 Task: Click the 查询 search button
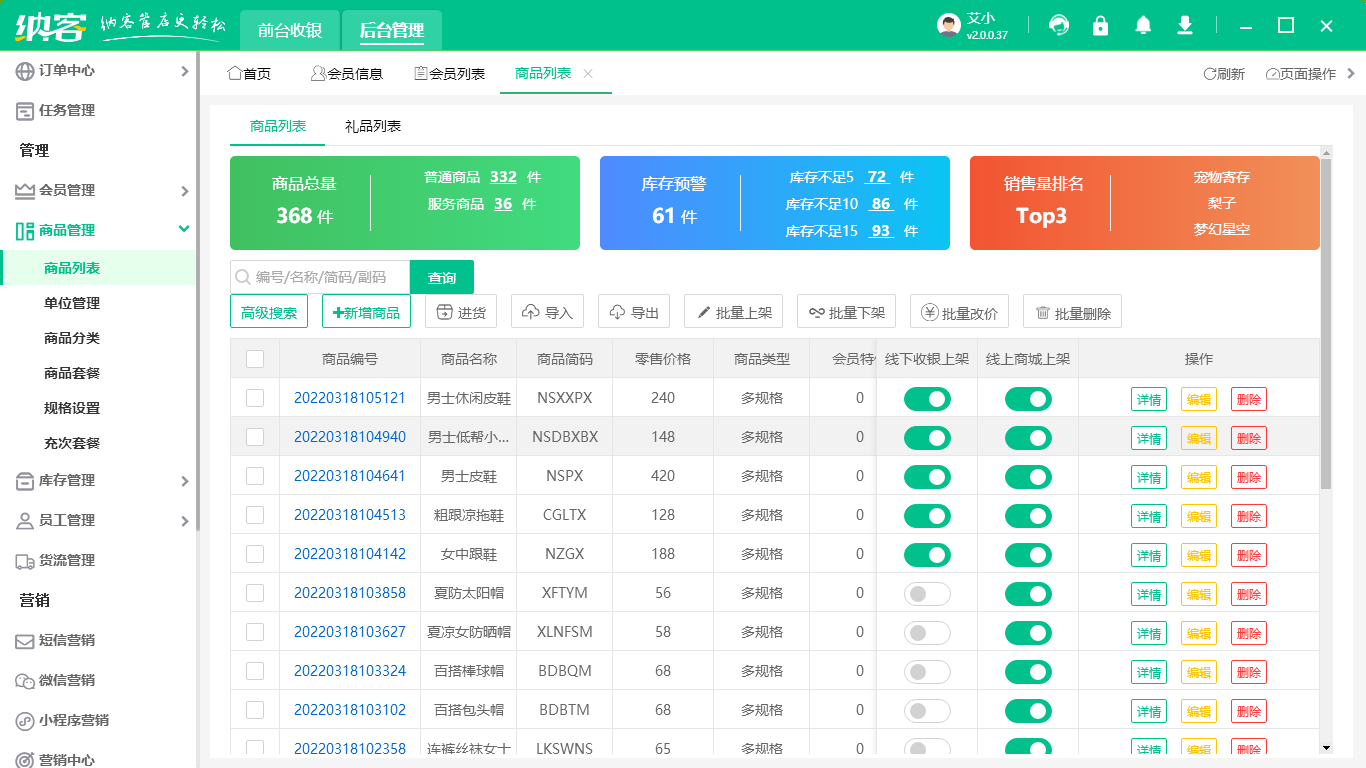(442, 278)
